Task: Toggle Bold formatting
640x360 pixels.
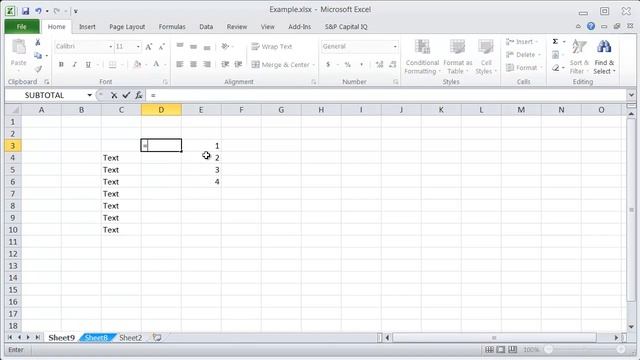Action: point(61,64)
